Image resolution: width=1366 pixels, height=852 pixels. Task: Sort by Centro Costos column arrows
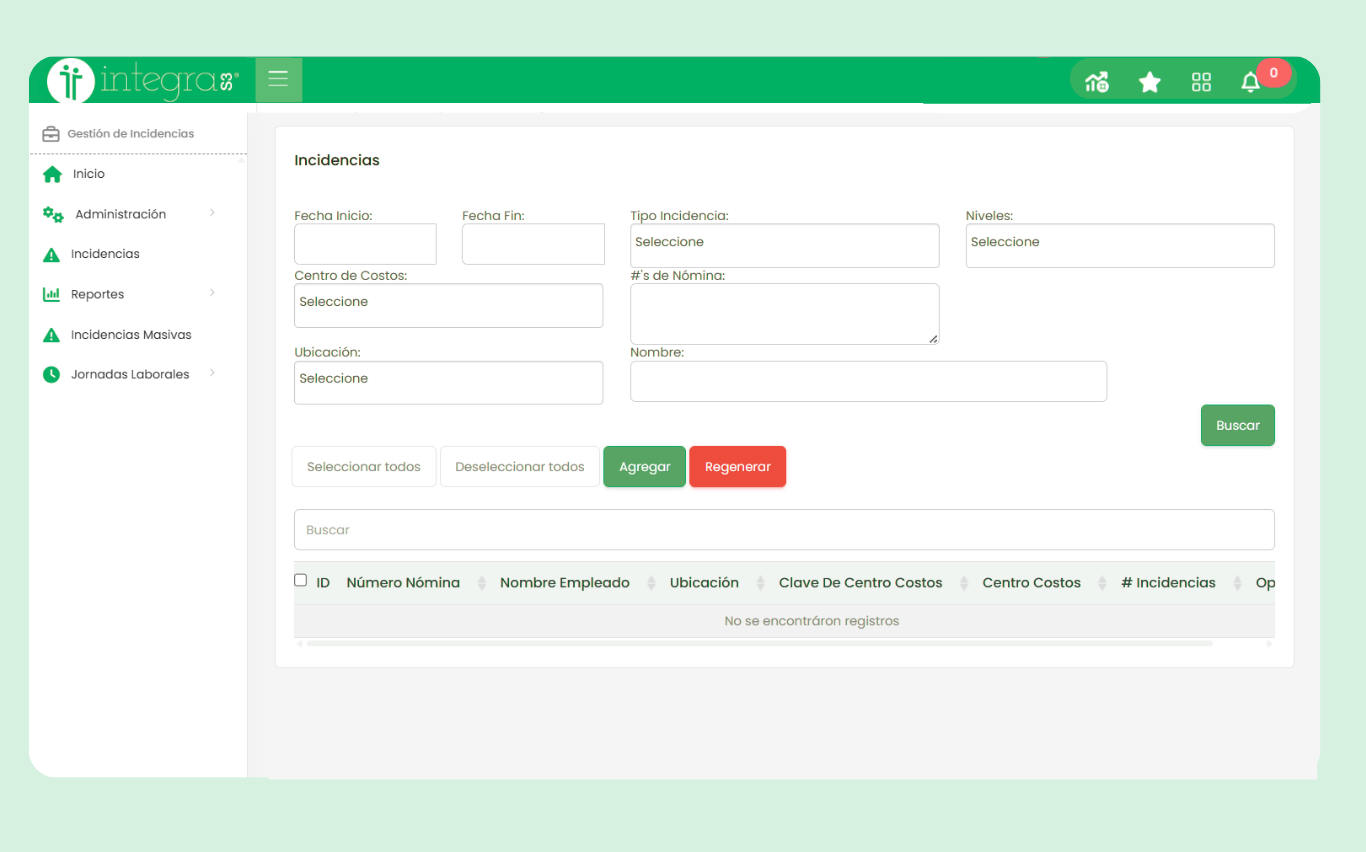click(x=1102, y=583)
